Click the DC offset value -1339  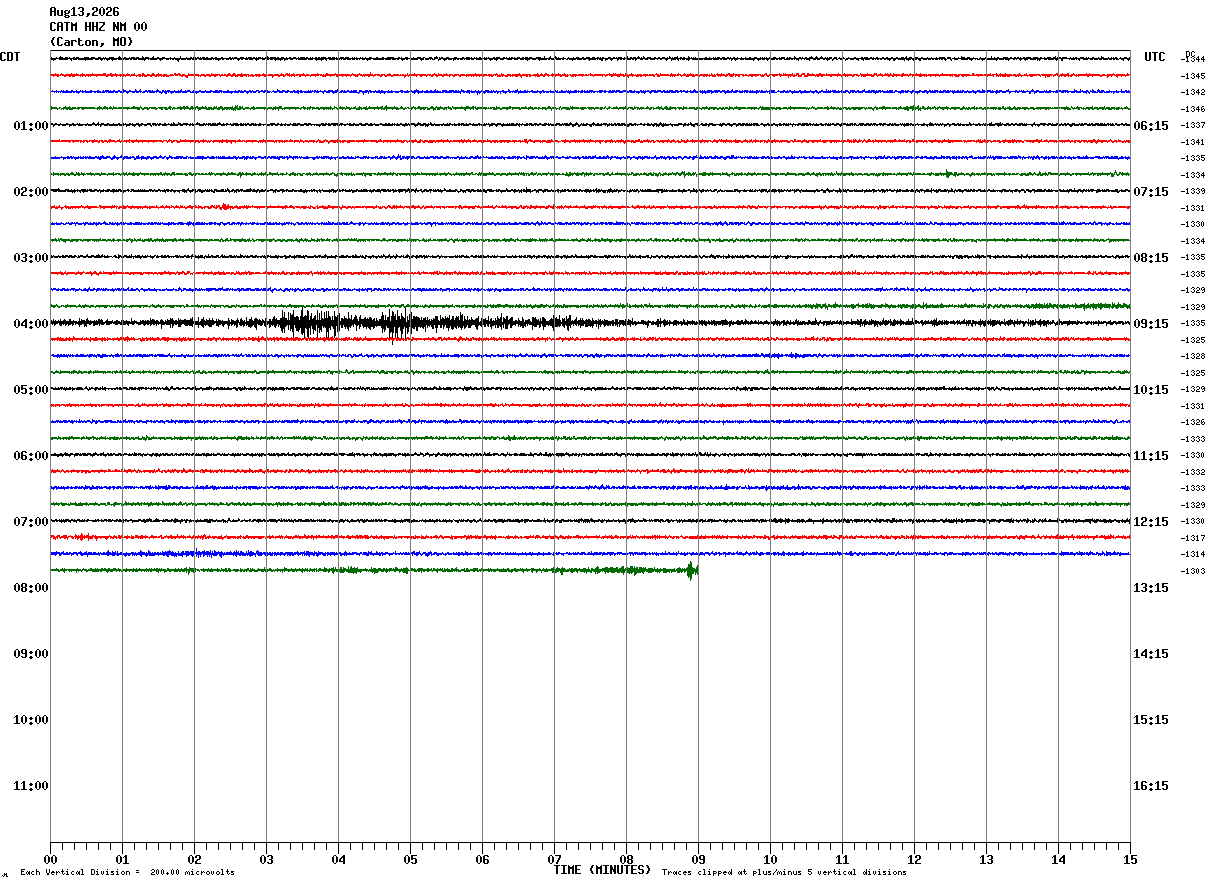pos(1193,192)
